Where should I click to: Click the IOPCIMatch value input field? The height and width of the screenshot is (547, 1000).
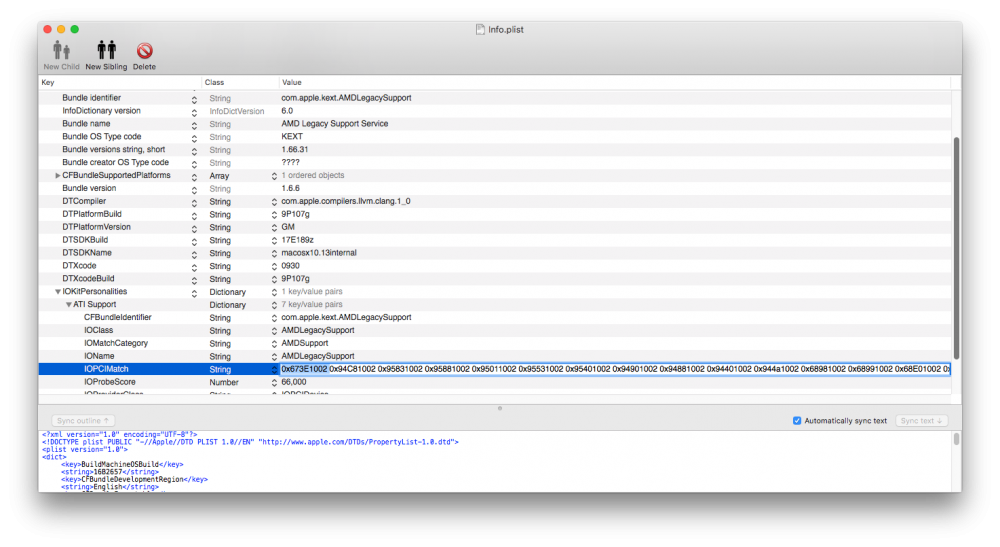(615, 369)
